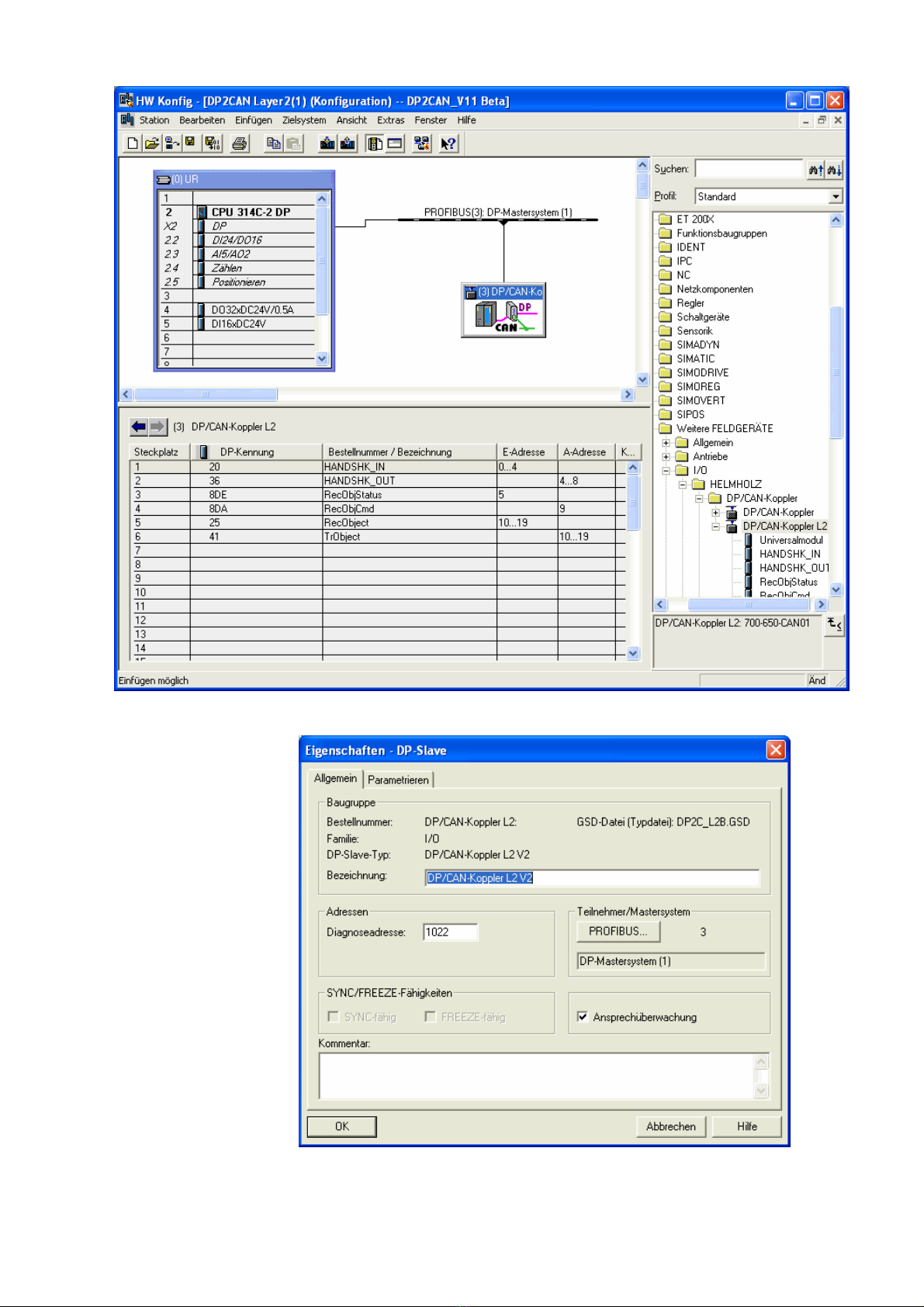This screenshot has width=924, height=1307.
Task: Click the Save and compile toolbar icon
Action: 212,143
